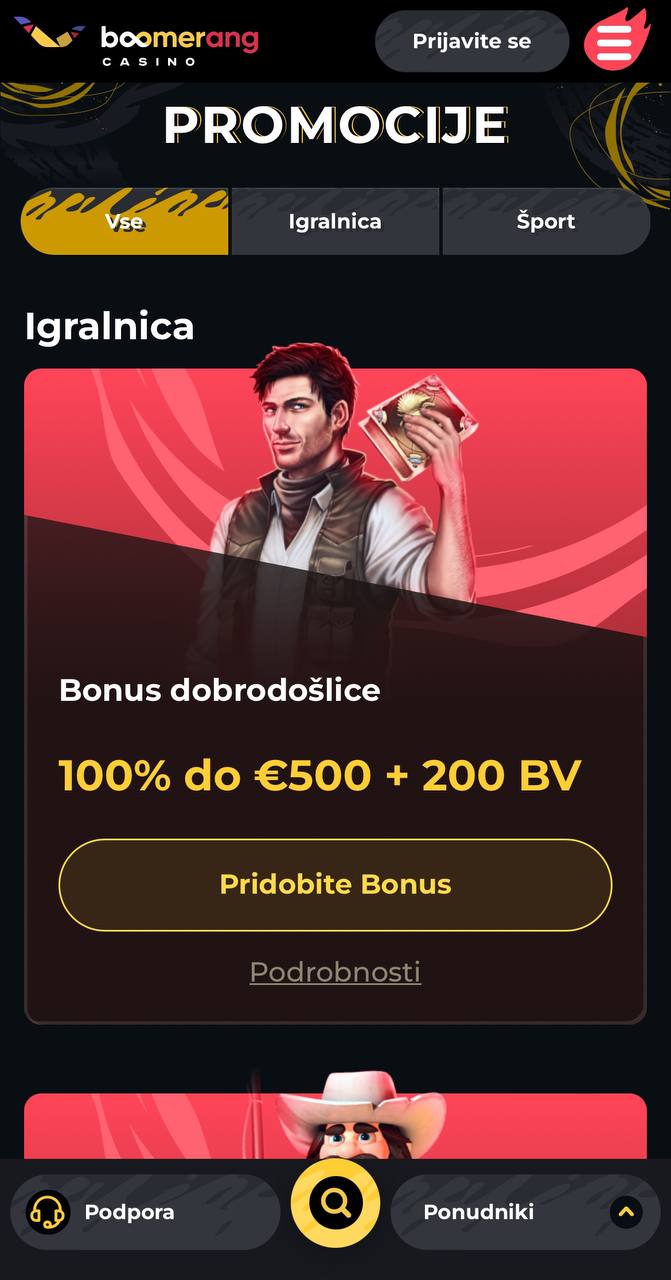Screen dimensions: 671x1280
Task: Switch to the Igralnica tab
Action: coord(335,222)
